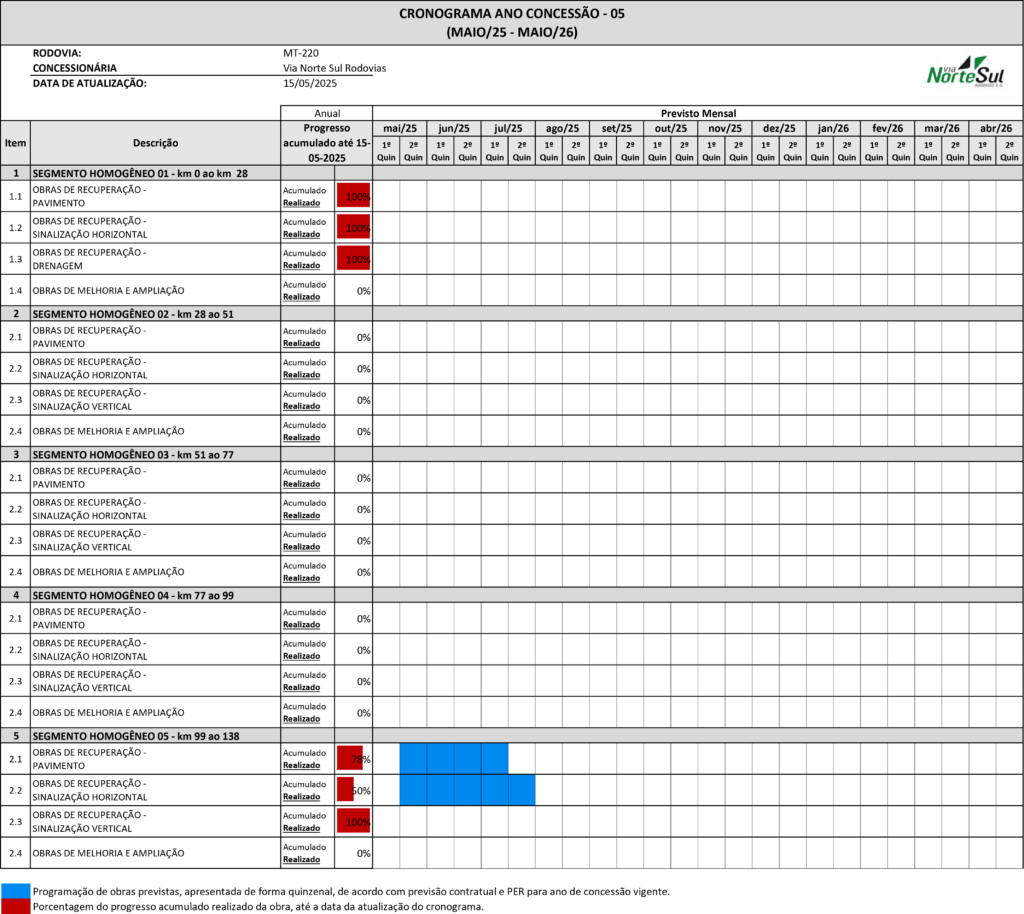Click 'SEGMENTO HOMOGÊNEO 01 - km 0 ao km 28'
The width and height of the screenshot is (1024, 914).
140,174
